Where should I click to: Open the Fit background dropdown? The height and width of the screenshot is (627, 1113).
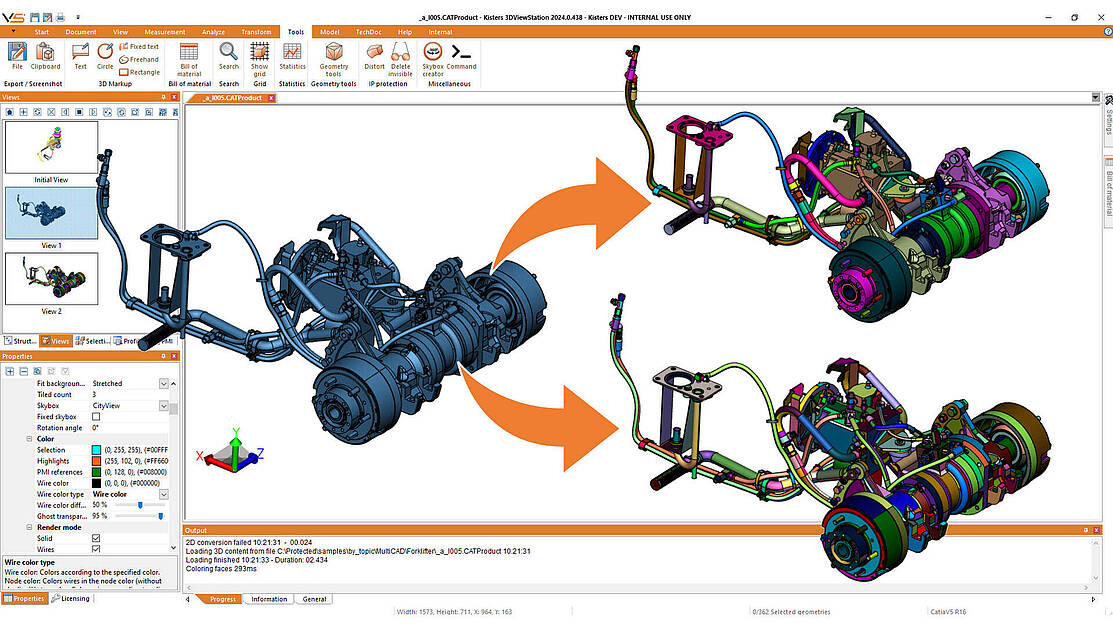pyautogui.click(x=164, y=383)
